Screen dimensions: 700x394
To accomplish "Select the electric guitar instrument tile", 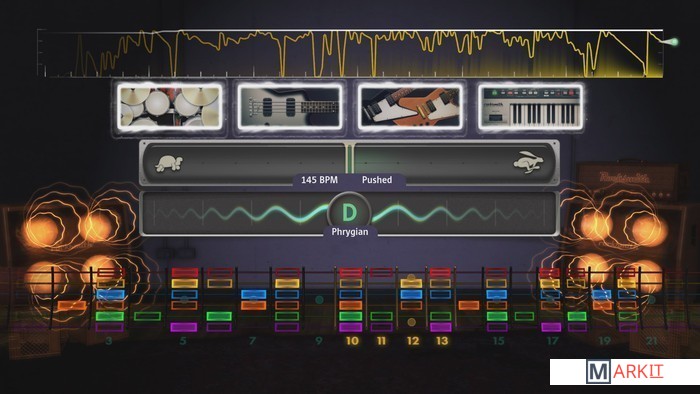I will pos(410,107).
